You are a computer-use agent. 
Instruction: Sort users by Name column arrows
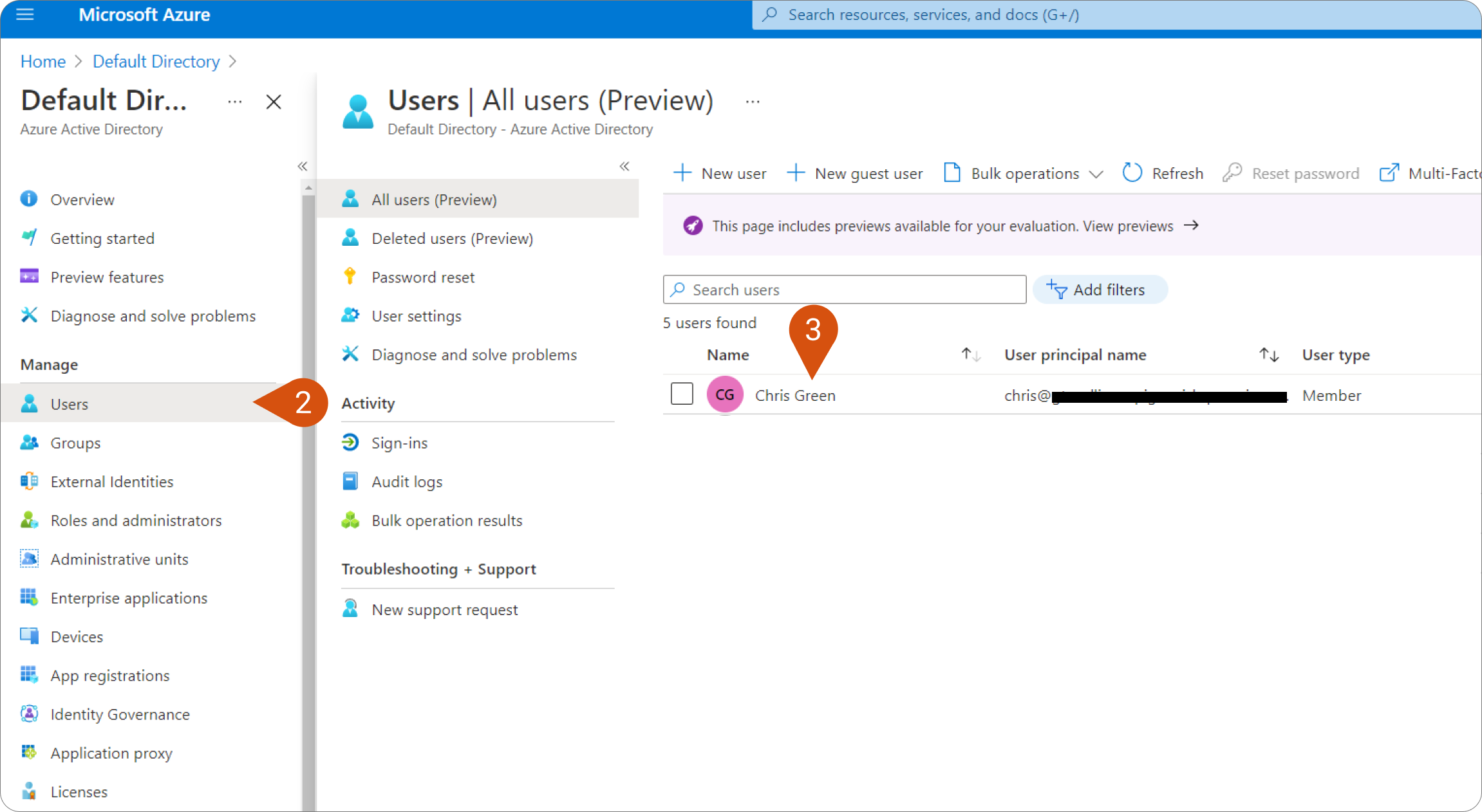coord(970,355)
